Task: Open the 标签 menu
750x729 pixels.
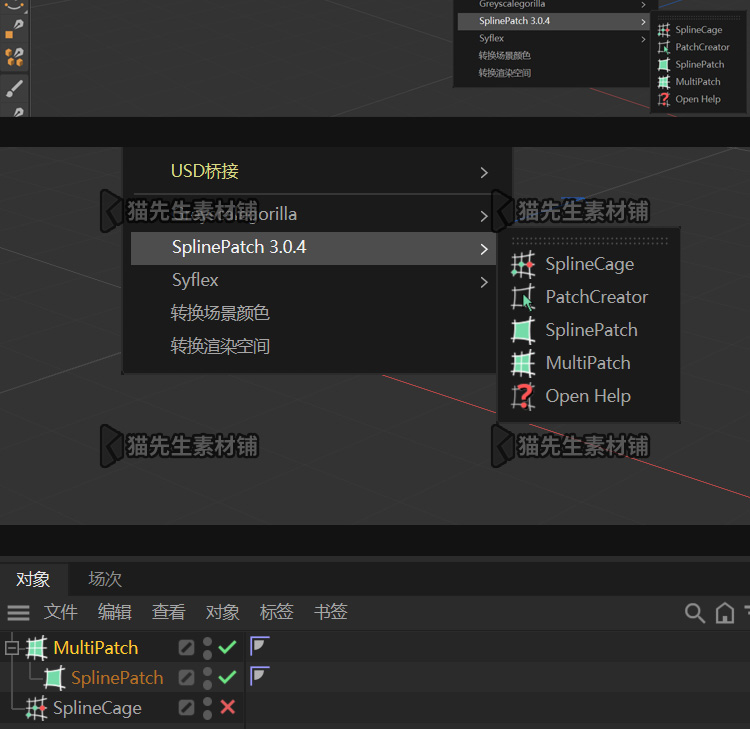Action: (276, 612)
